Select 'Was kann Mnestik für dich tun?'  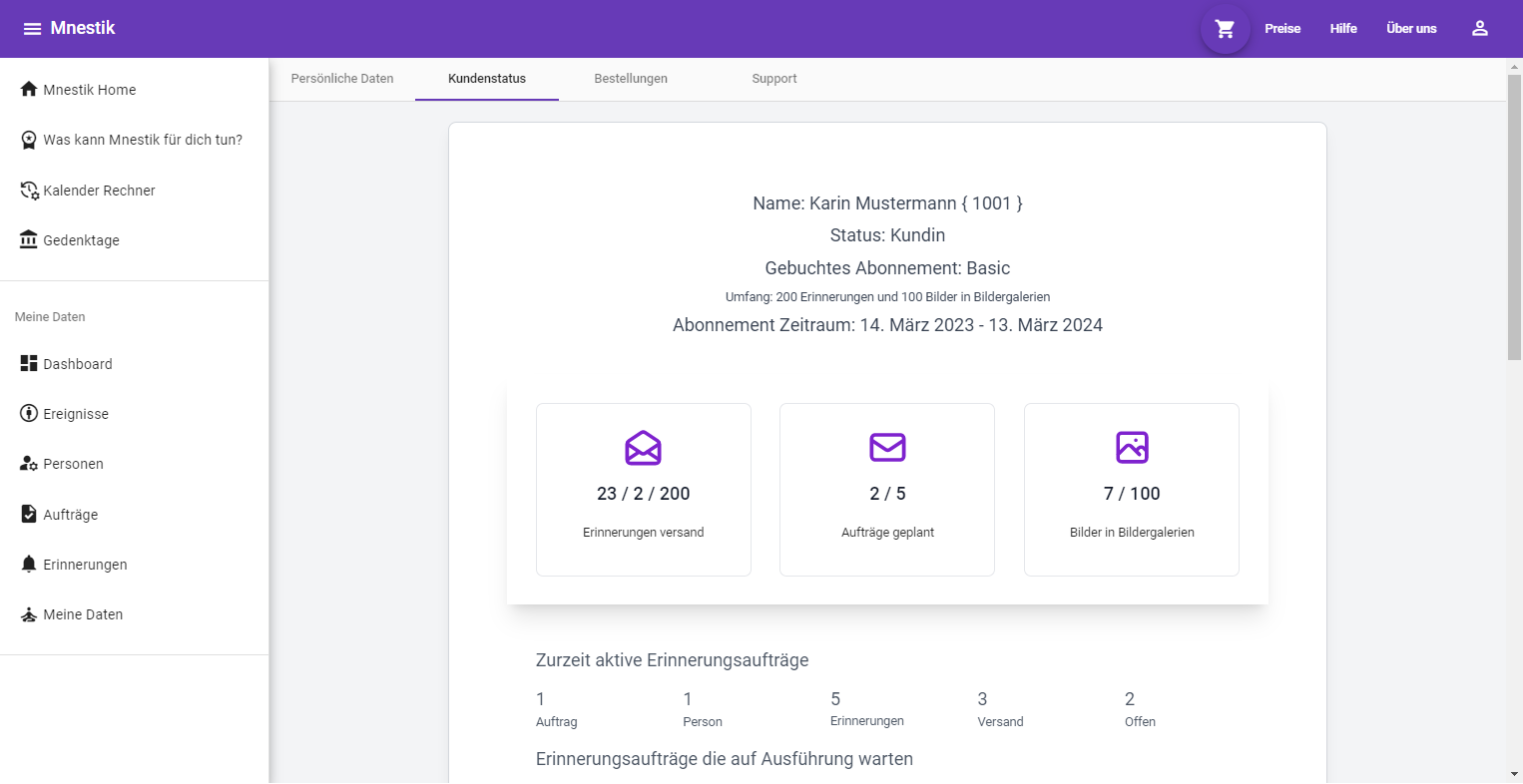[x=143, y=140]
